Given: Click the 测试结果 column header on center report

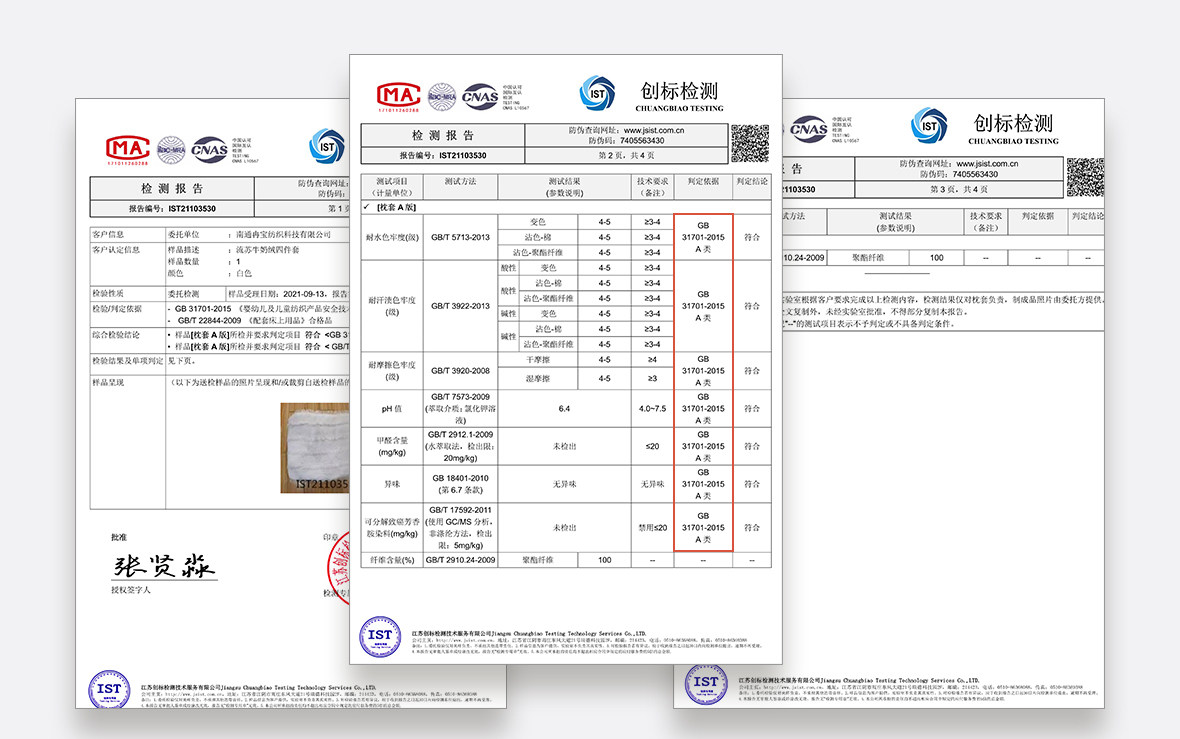Looking at the screenshot, I should (x=564, y=187).
